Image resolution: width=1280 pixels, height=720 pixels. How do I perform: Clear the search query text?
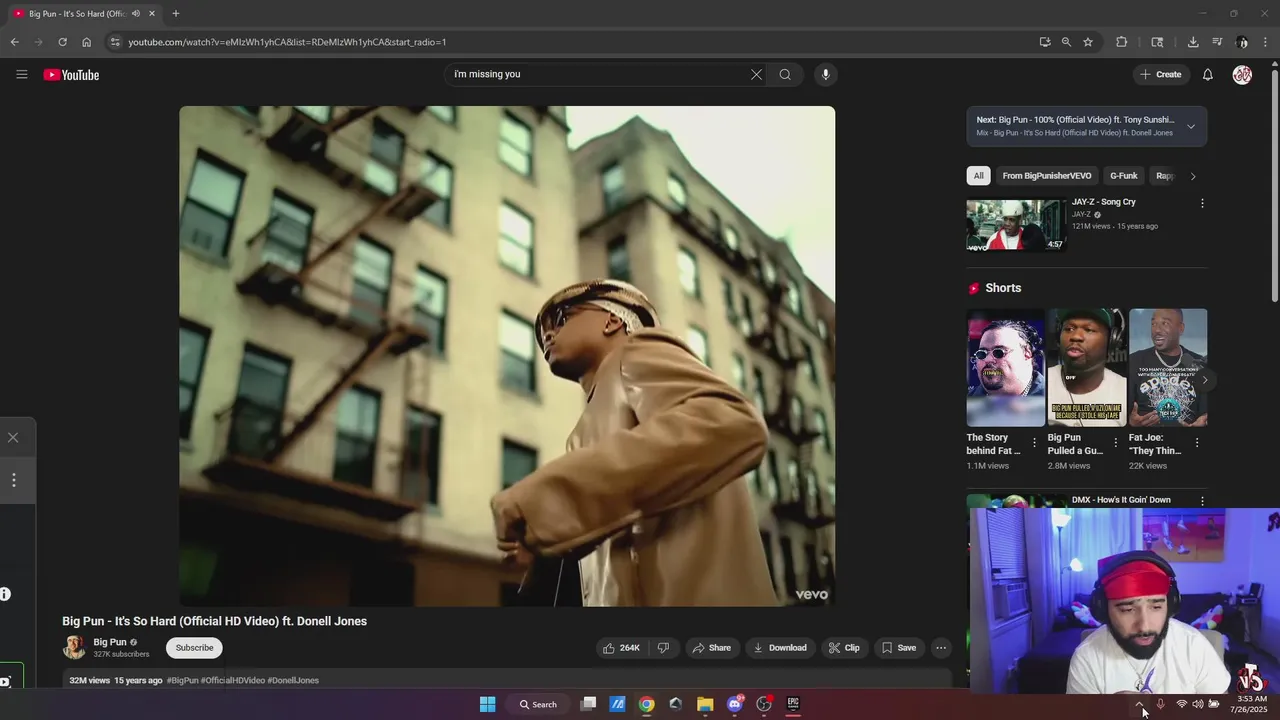[x=756, y=74]
